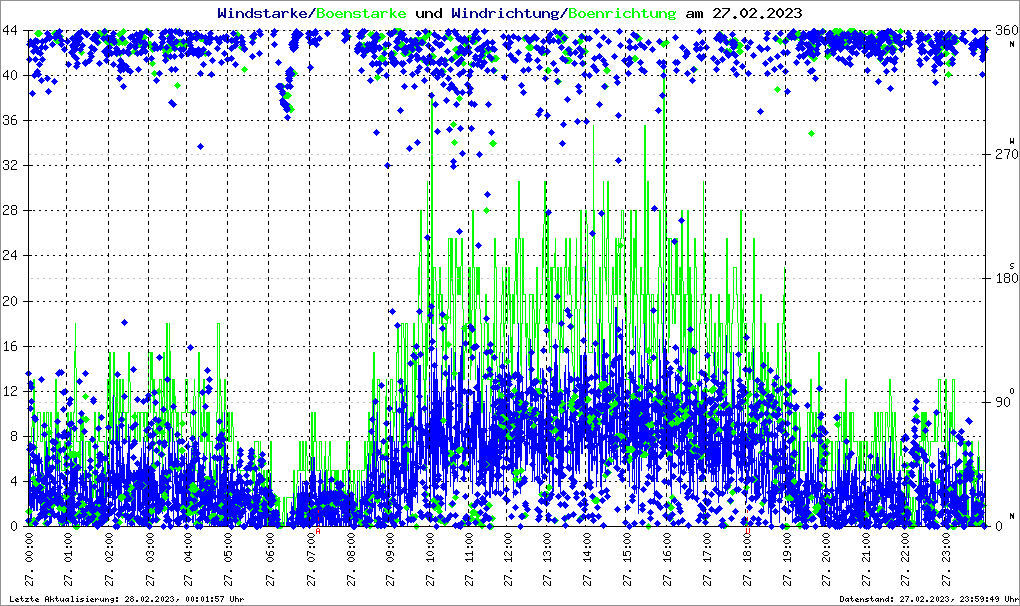Click the wind speed axis label 28
Viewport: 1020px width, 606px height.
(x=10, y=211)
